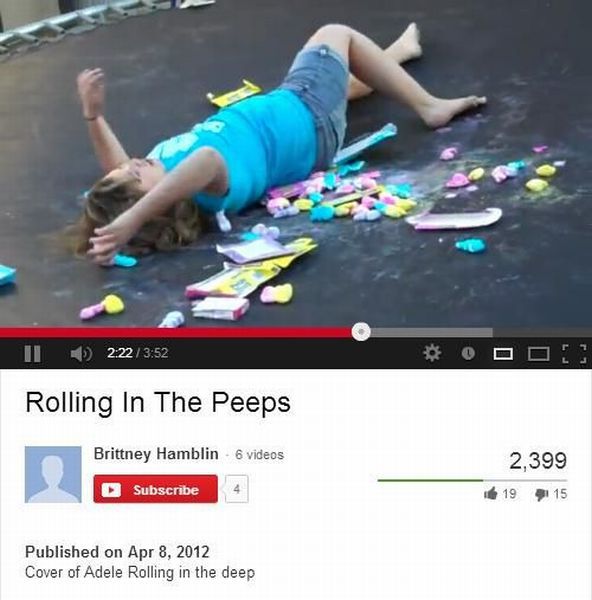Switch to large player size
Viewport: 592px width, 600px height.
(538, 354)
